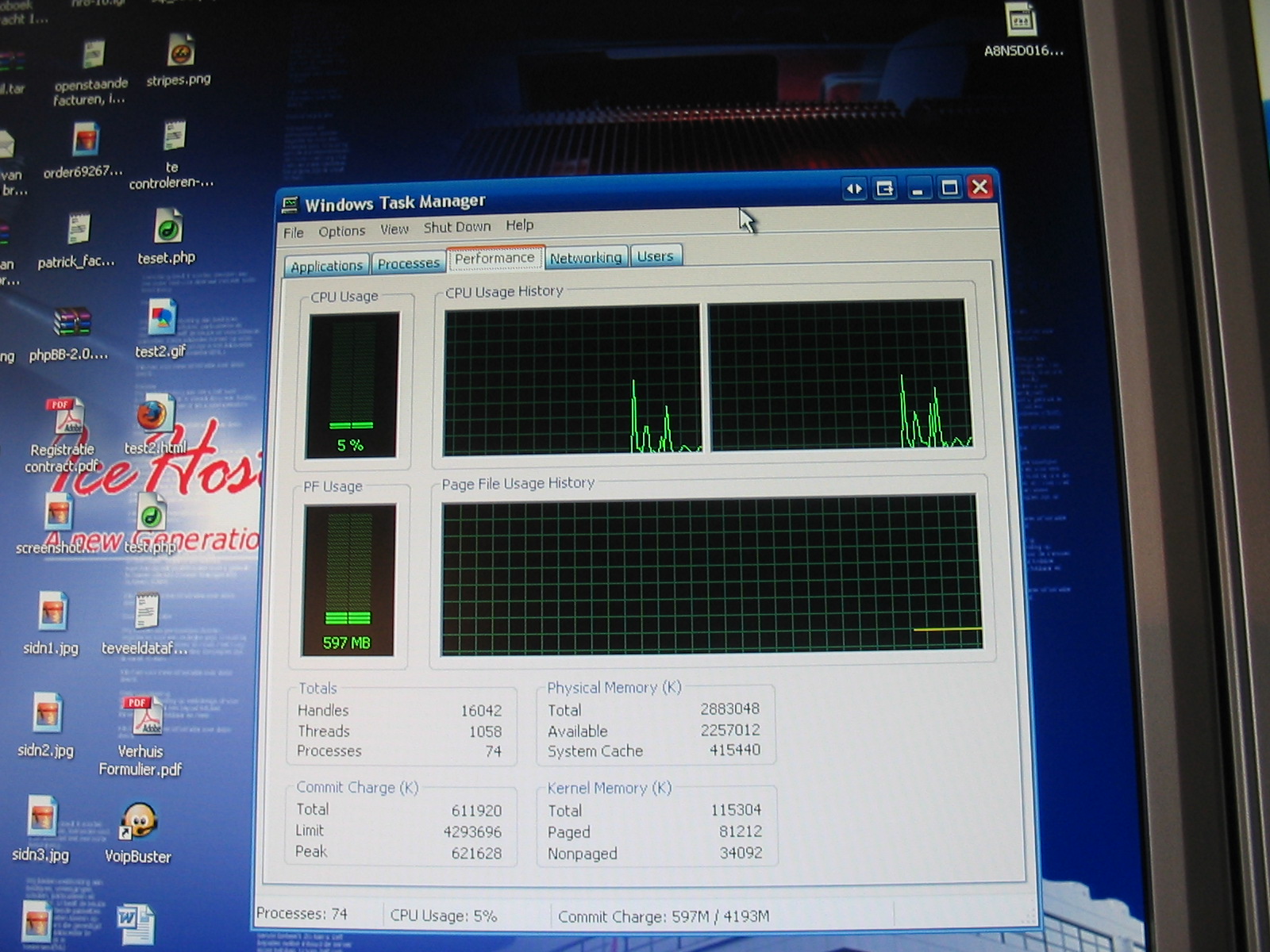Open the A8NSD016 desktop file
1270x952 pixels.
pyautogui.click(x=1022, y=21)
